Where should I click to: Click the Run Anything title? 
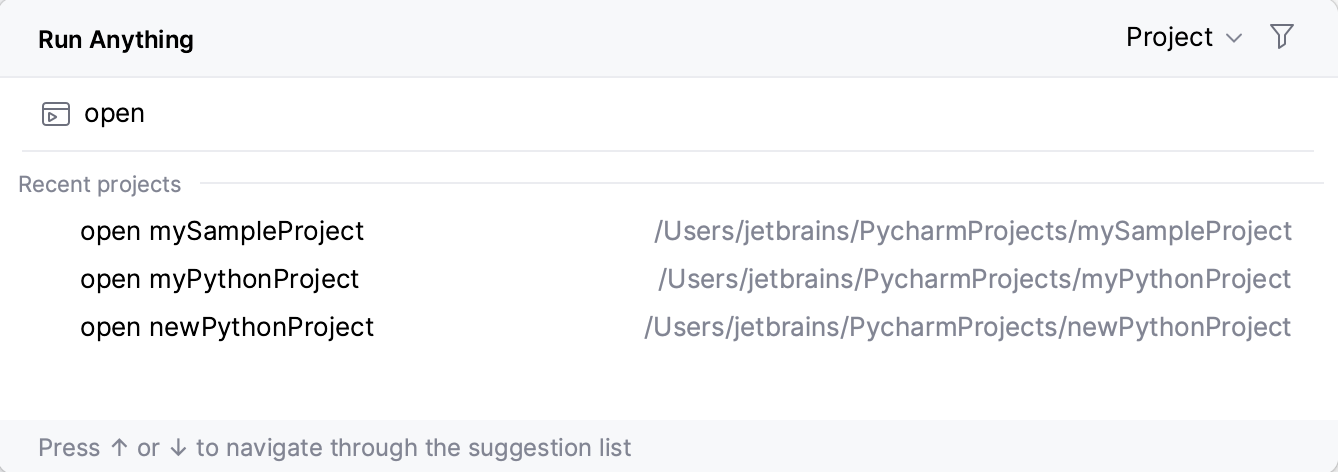click(116, 40)
